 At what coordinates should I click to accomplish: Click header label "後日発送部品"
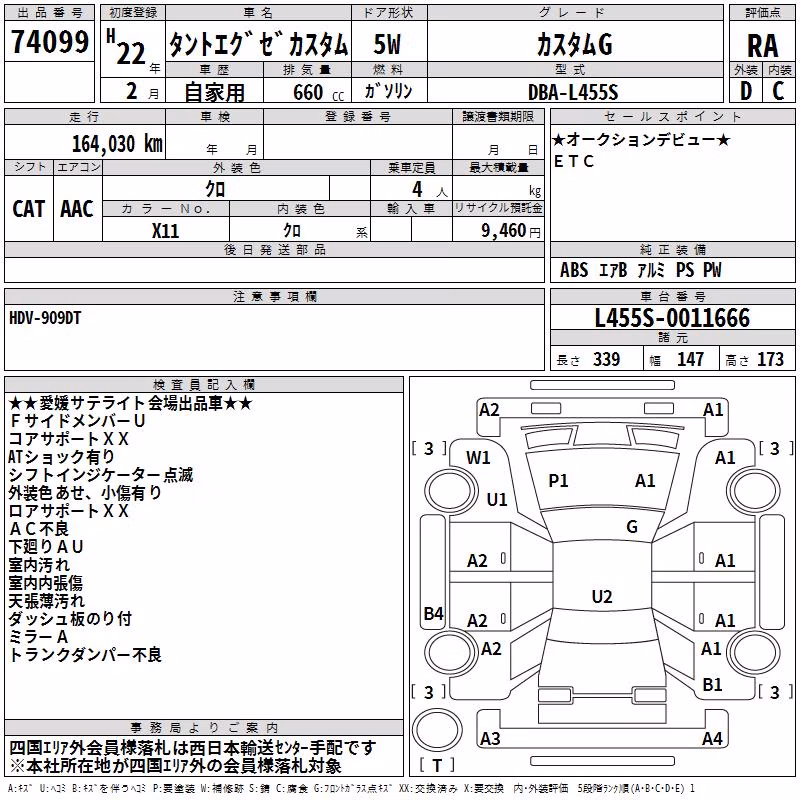point(274,250)
